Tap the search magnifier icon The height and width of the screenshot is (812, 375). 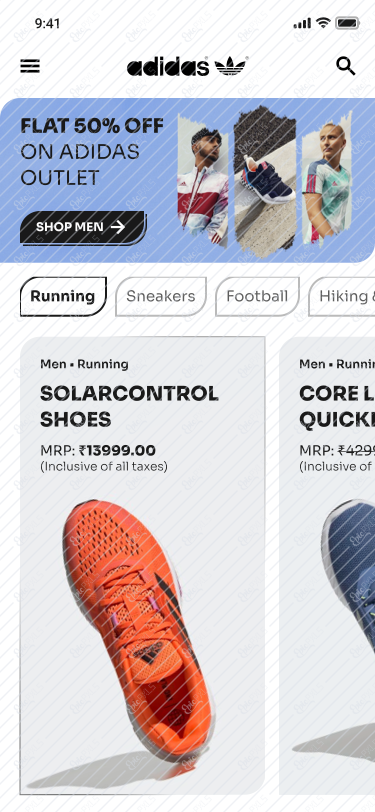(345, 66)
